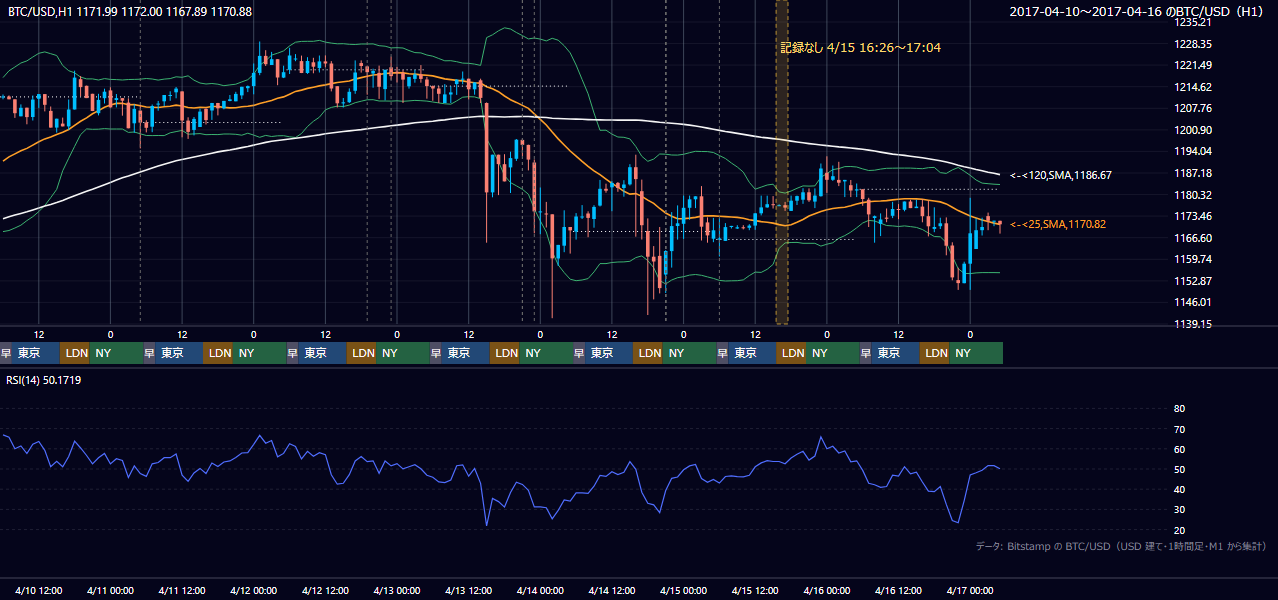Screen dimensions: 1278x600
Task: Click the 4/16 00:00 date label
Action: pos(827,590)
